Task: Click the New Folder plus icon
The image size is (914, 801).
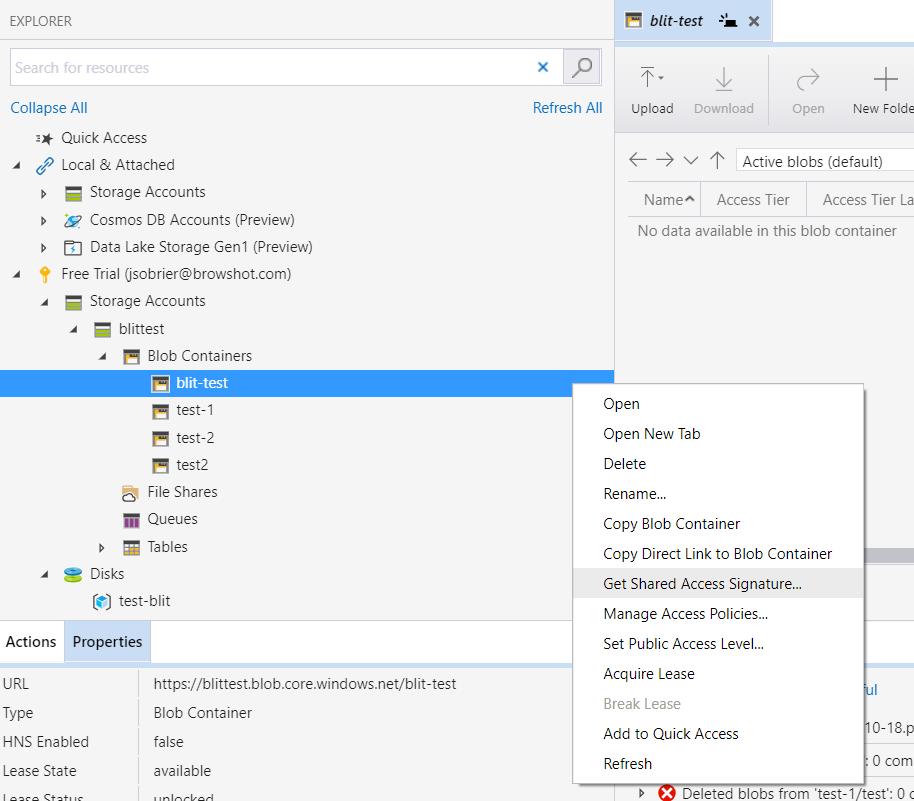Action: pyautogui.click(x=885, y=79)
